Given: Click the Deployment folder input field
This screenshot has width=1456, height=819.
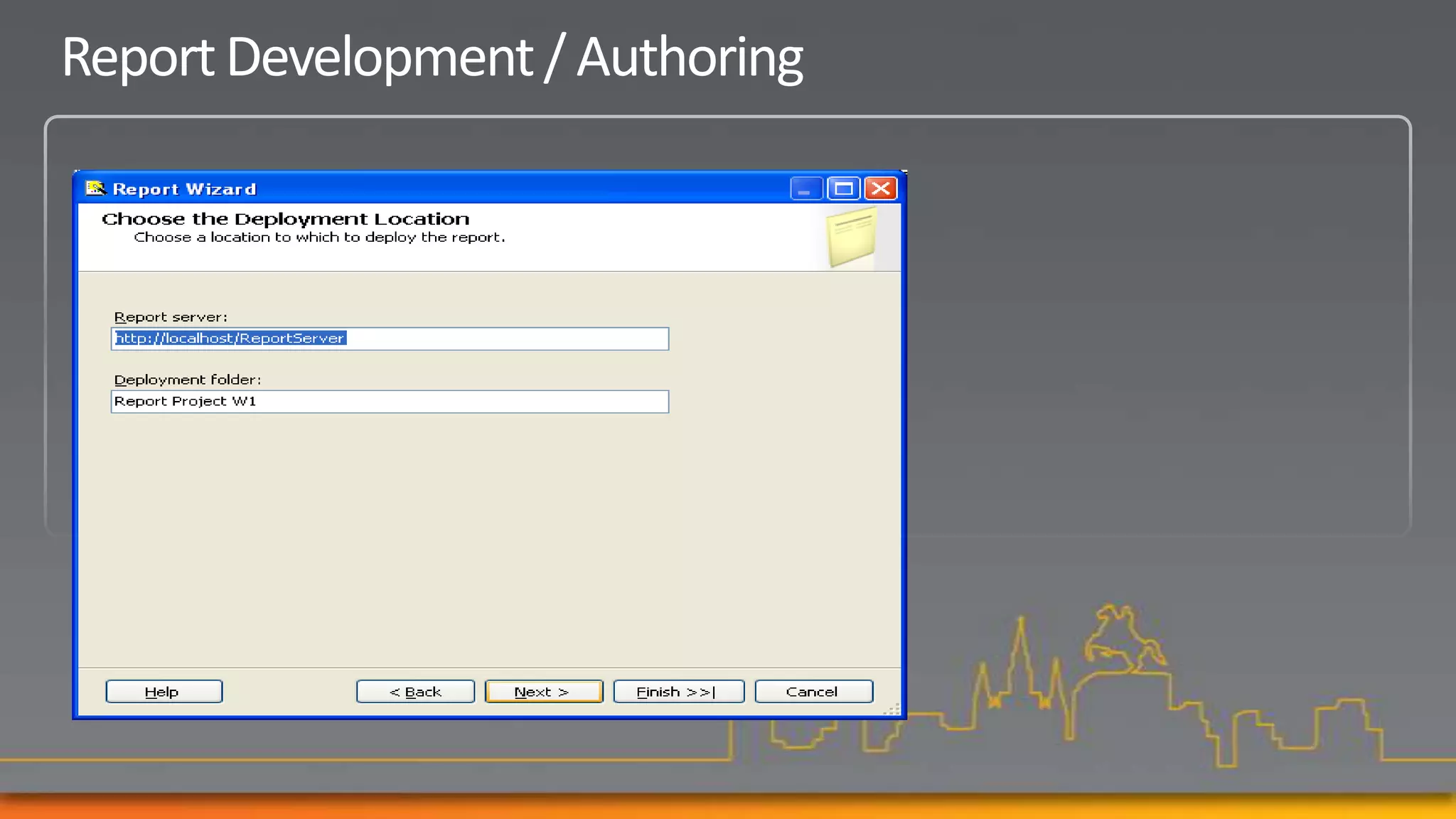Looking at the screenshot, I should click(x=390, y=402).
